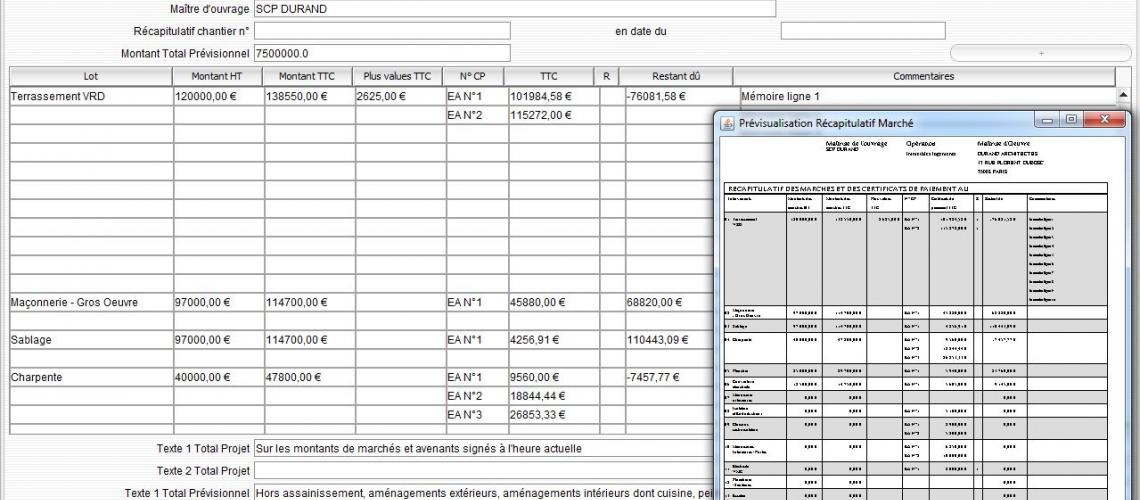Click the 110443,09 € Restant dû cell

pyautogui.click(x=669, y=340)
